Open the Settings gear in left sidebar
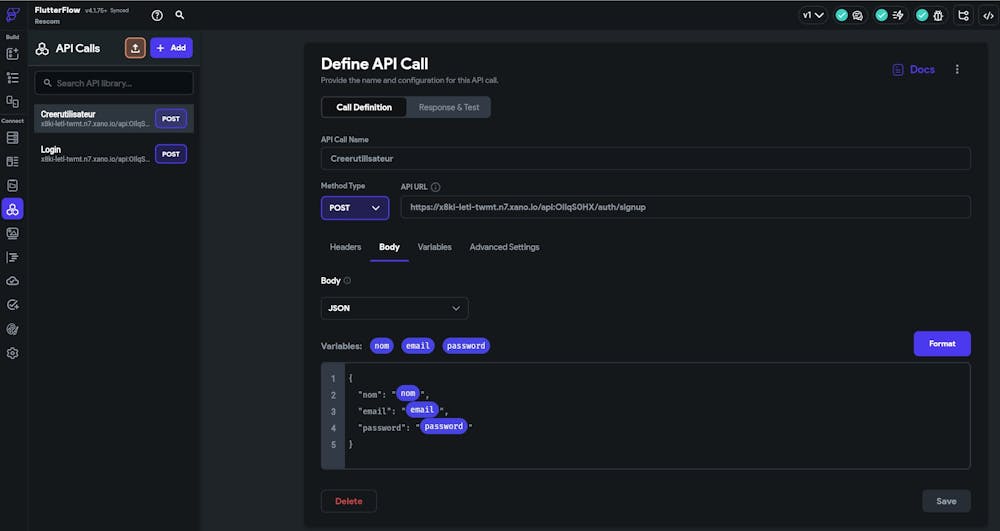 click(x=13, y=353)
